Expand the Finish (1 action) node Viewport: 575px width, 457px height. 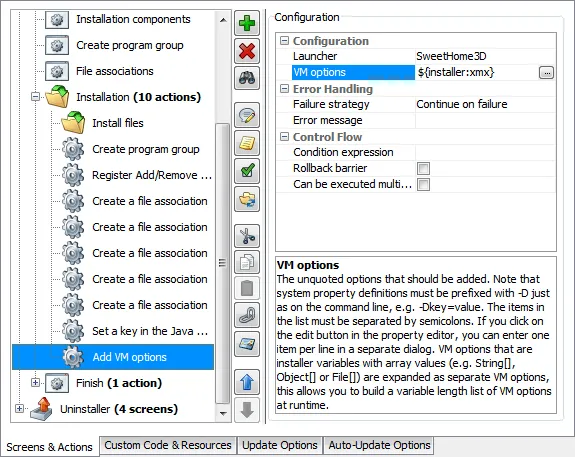(x=35, y=383)
